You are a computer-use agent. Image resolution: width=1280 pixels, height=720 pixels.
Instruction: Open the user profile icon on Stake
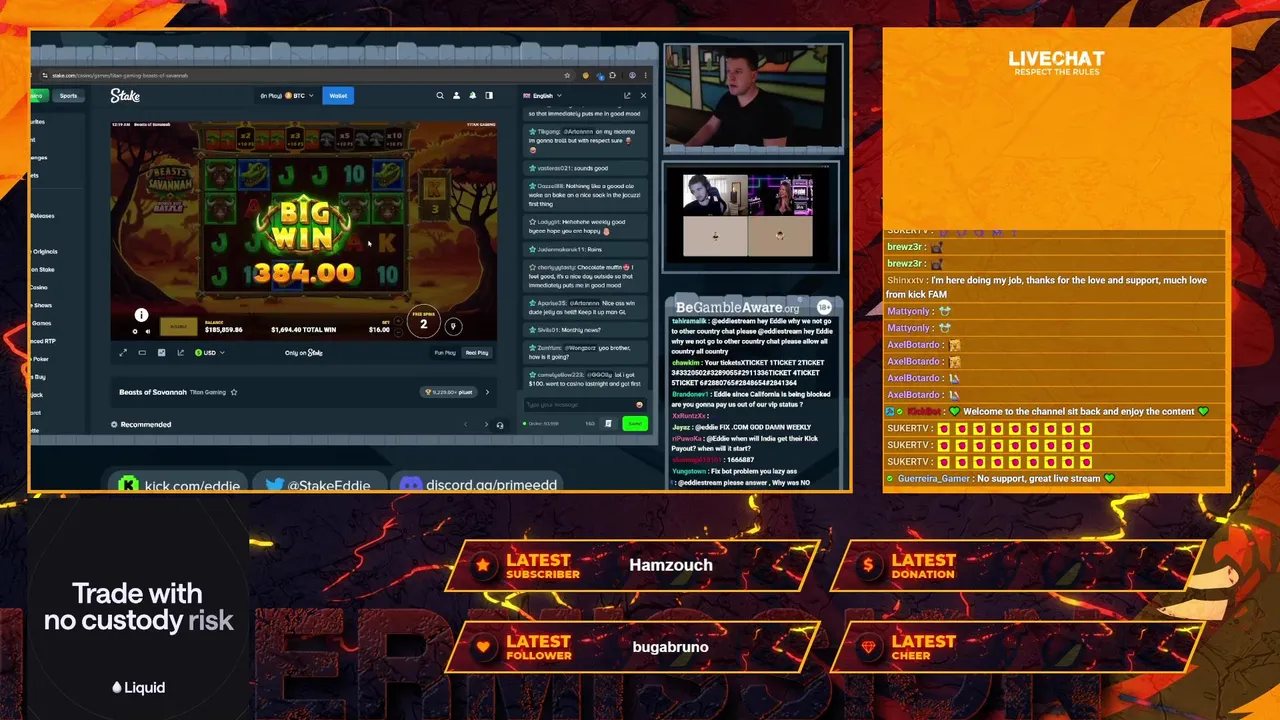[x=456, y=95]
